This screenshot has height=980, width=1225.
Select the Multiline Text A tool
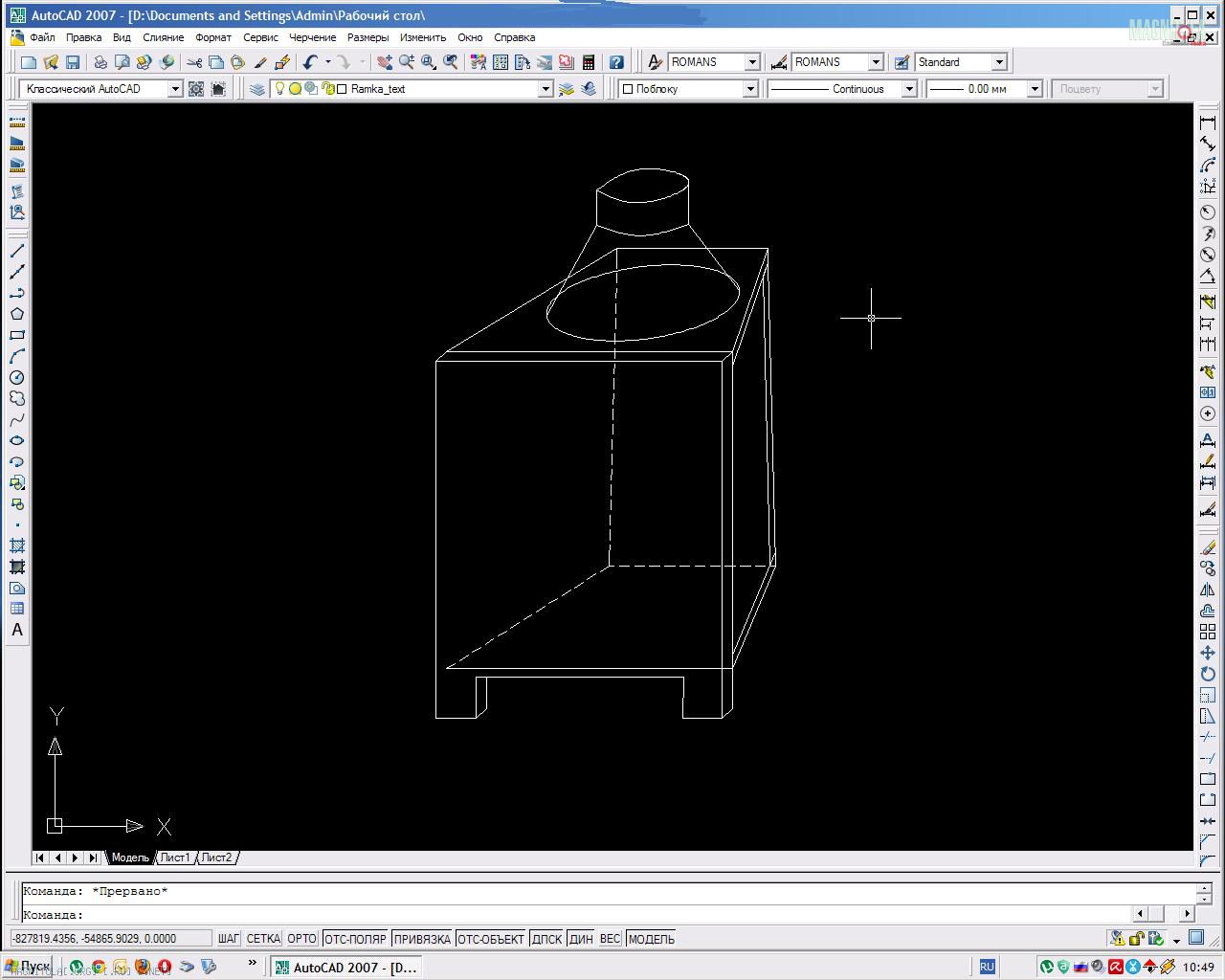click(x=17, y=630)
